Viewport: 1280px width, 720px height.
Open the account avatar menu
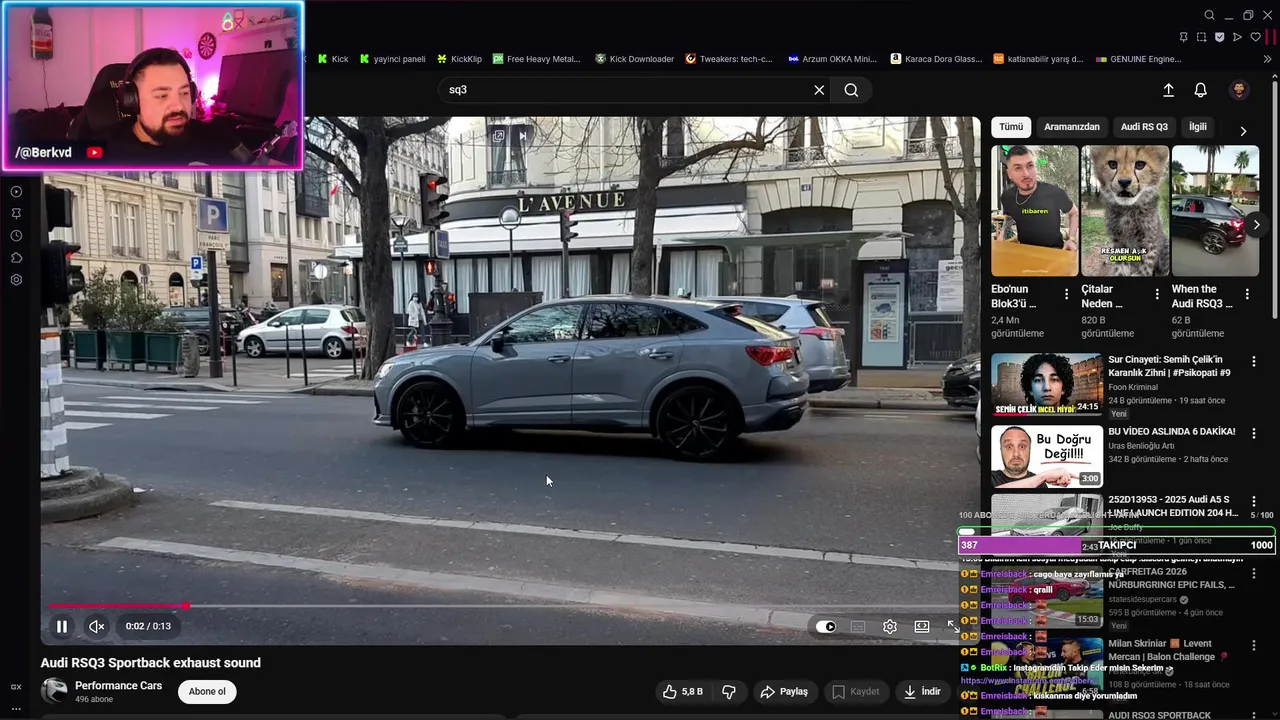click(x=1239, y=90)
